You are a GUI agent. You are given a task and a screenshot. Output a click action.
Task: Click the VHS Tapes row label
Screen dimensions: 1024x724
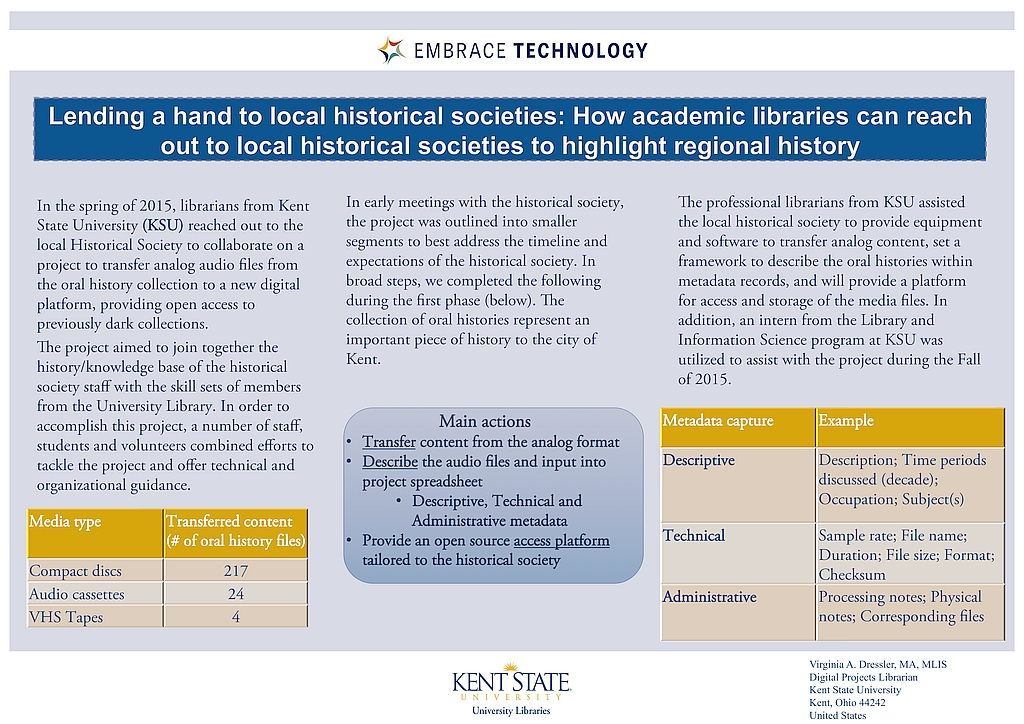coord(66,617)
